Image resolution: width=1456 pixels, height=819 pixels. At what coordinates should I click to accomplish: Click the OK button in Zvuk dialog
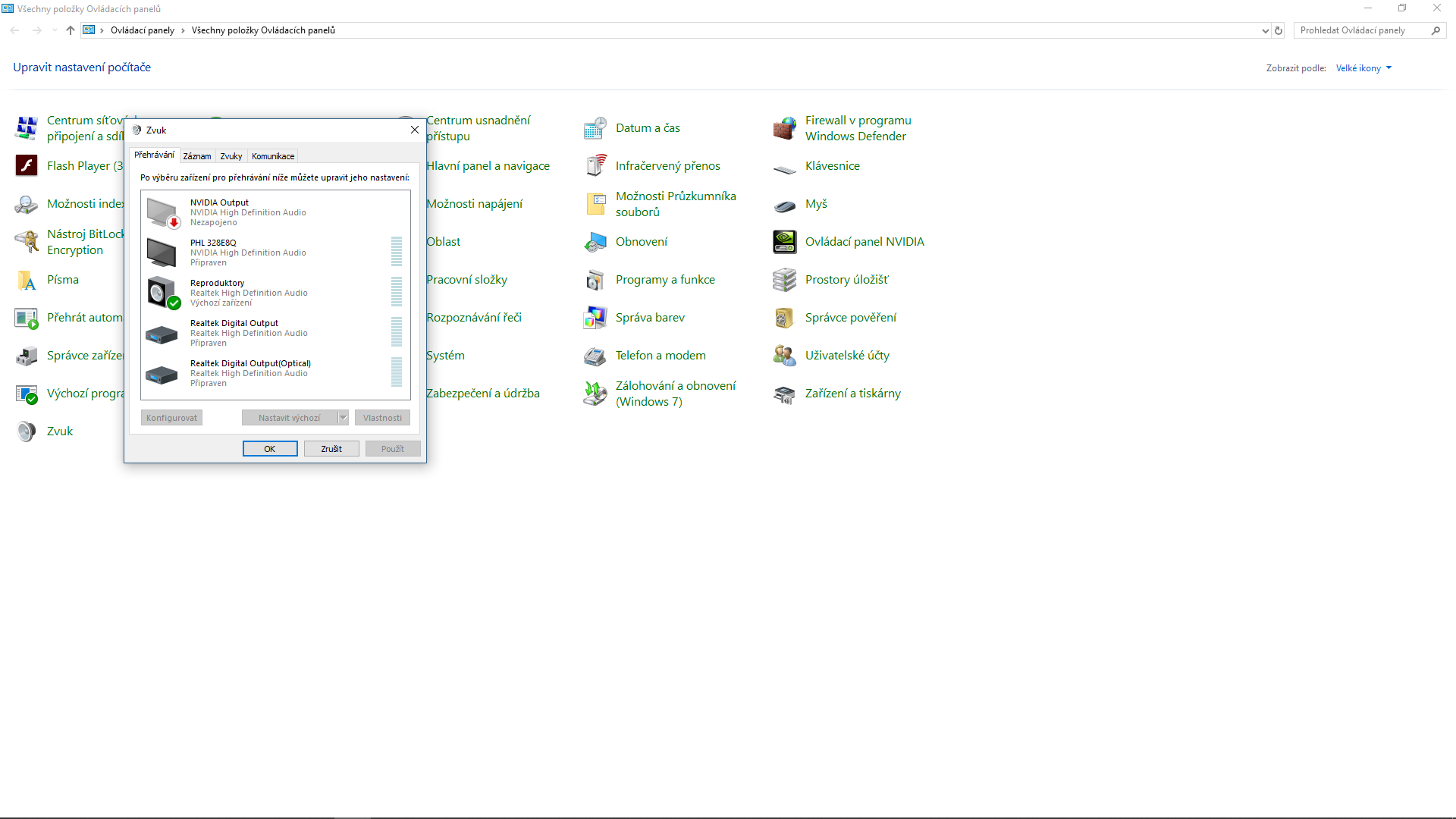click(x=270, y=449)
